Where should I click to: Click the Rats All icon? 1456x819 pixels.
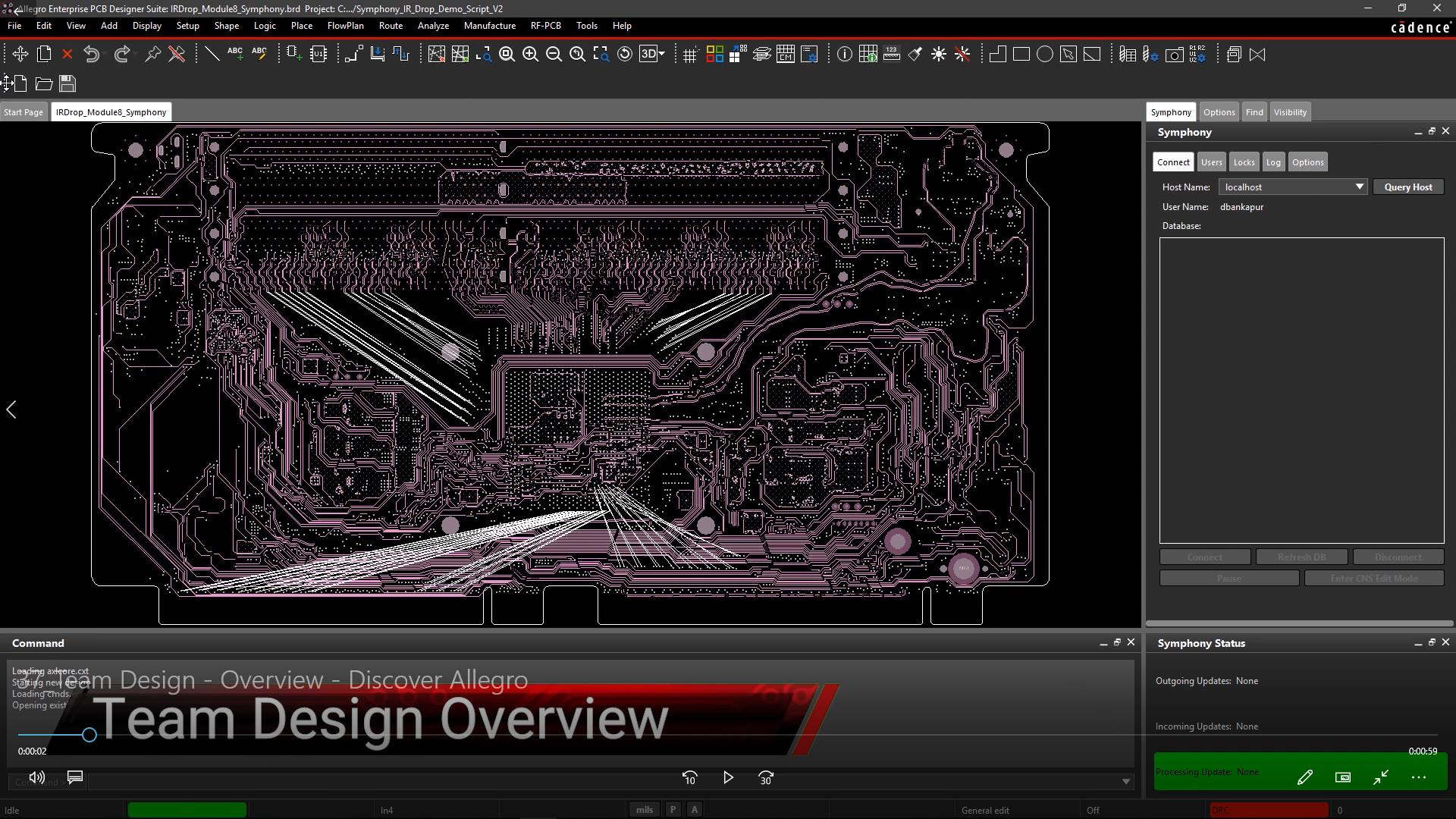(x=460, y=54)
